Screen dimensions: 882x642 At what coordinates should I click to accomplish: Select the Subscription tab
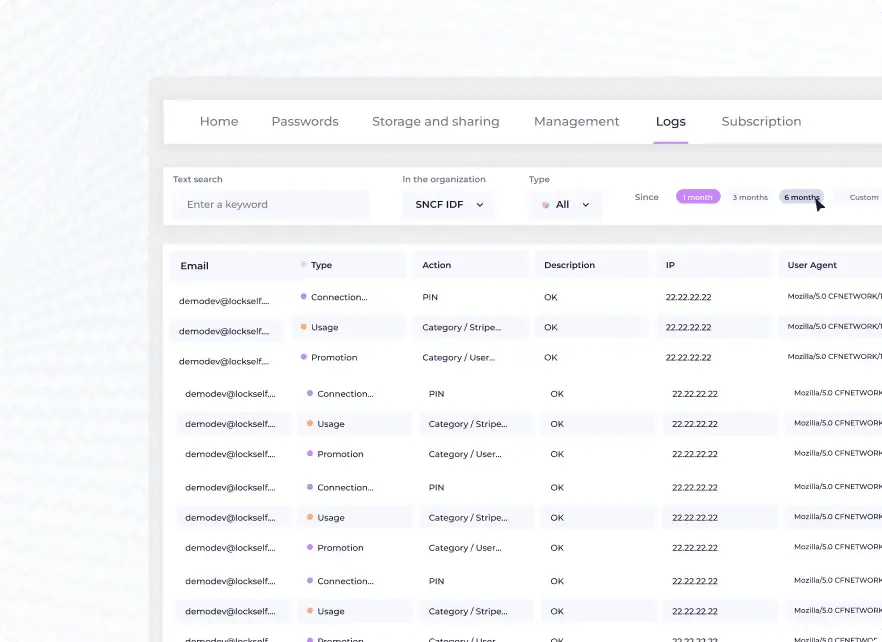(x=761, y=122)
